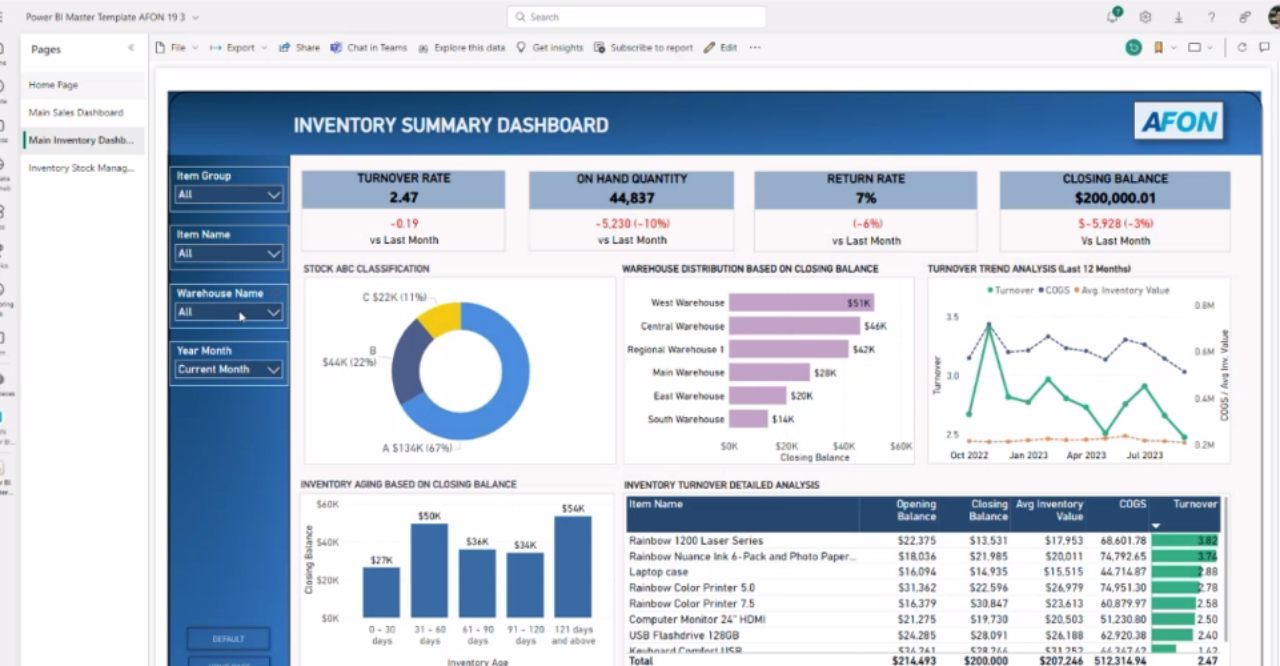Viewport: 1280px width, 666px height.
Task: Open Subscribe to report
Action: [x=645, y=47]
